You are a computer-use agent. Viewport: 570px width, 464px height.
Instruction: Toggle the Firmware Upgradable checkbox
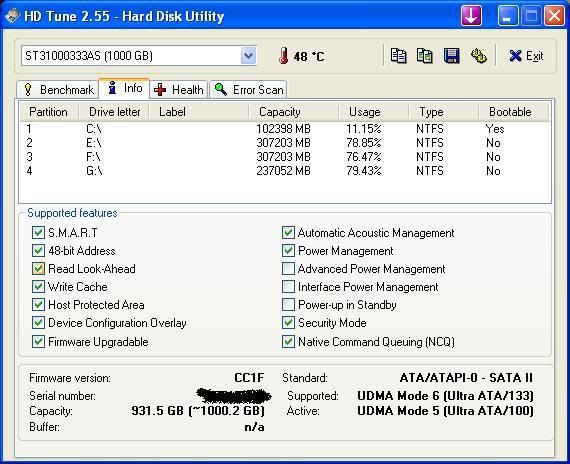coord(38,341)
